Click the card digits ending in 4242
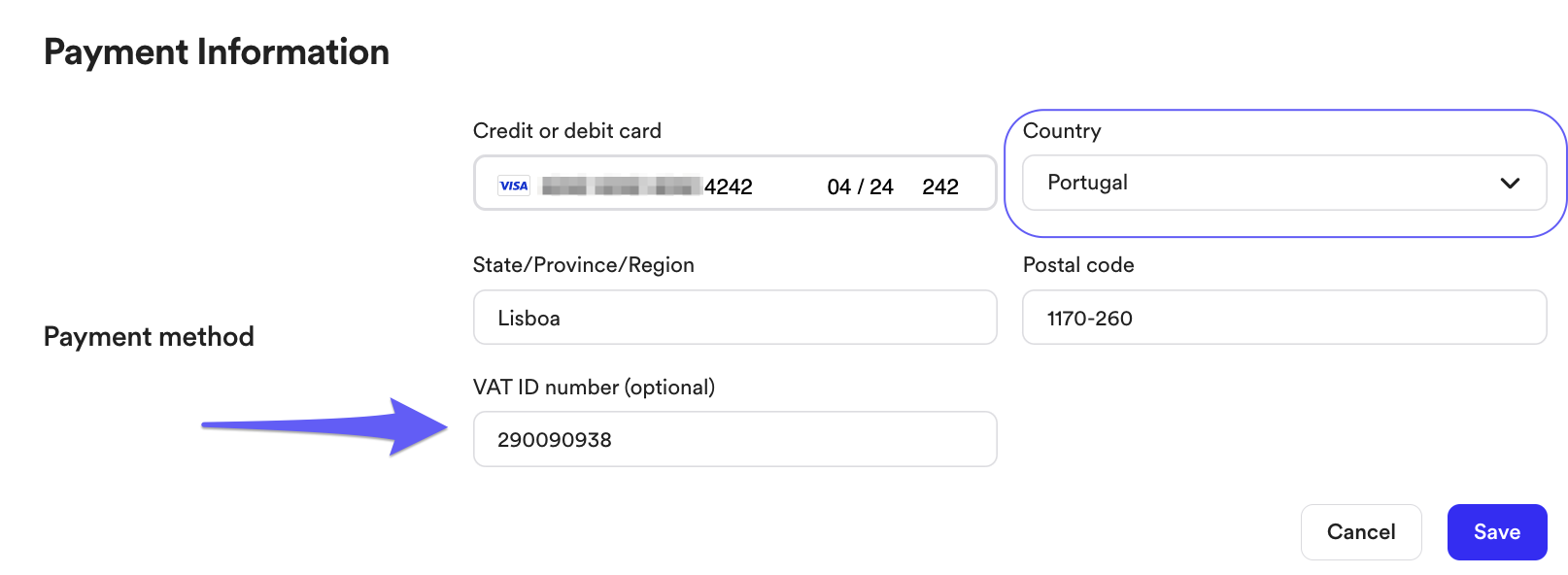 728,186
